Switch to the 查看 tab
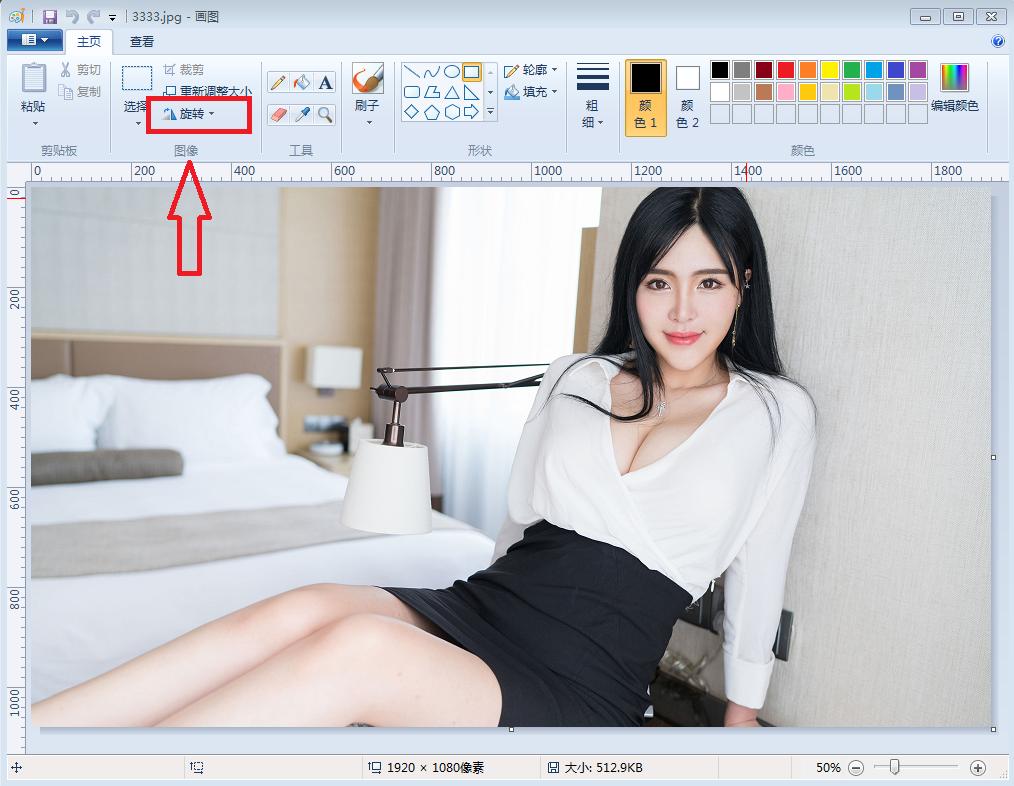This screenshot has width=1014, height=786. point(140,42)
